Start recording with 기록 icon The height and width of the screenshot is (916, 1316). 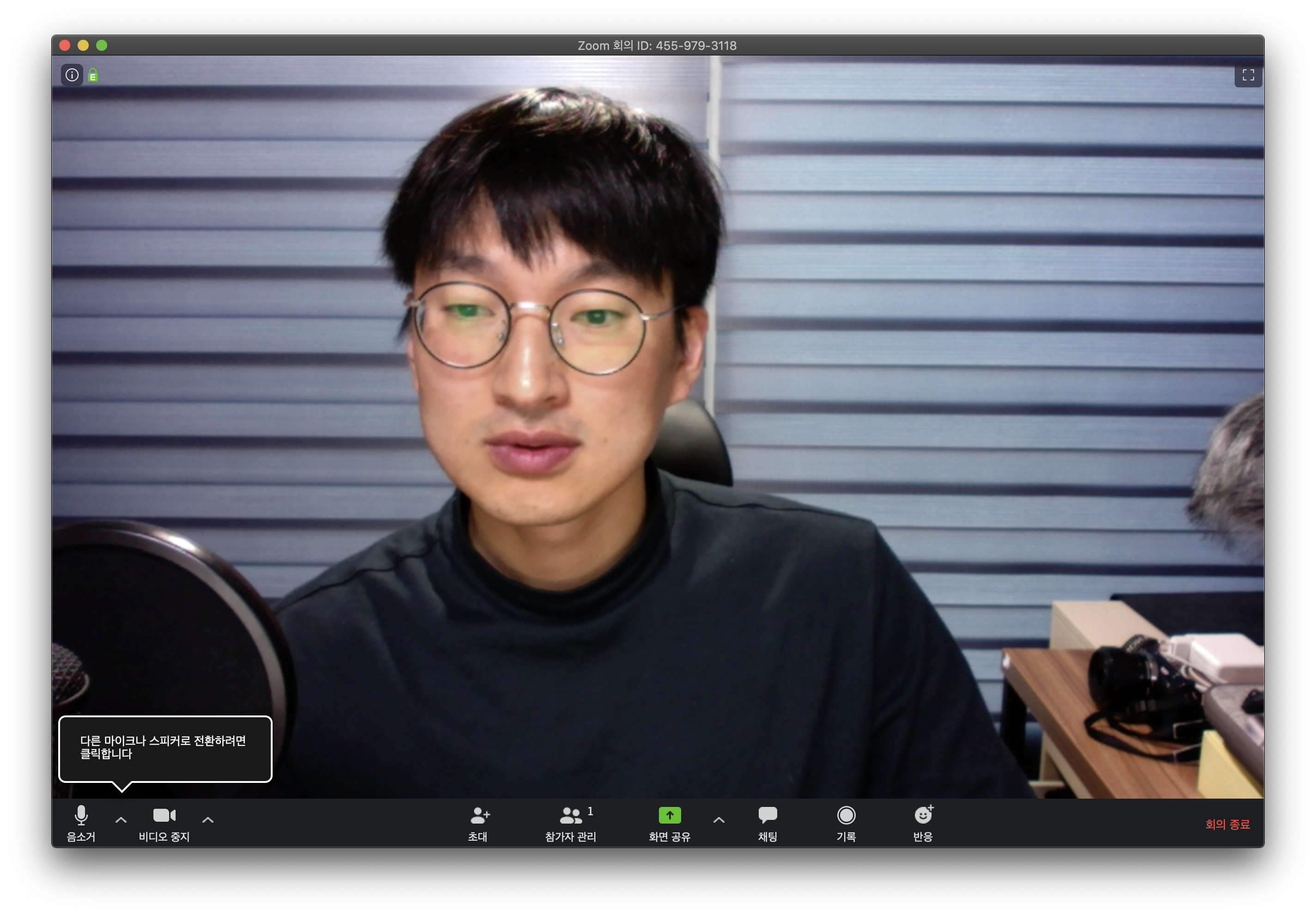[846, 816]
